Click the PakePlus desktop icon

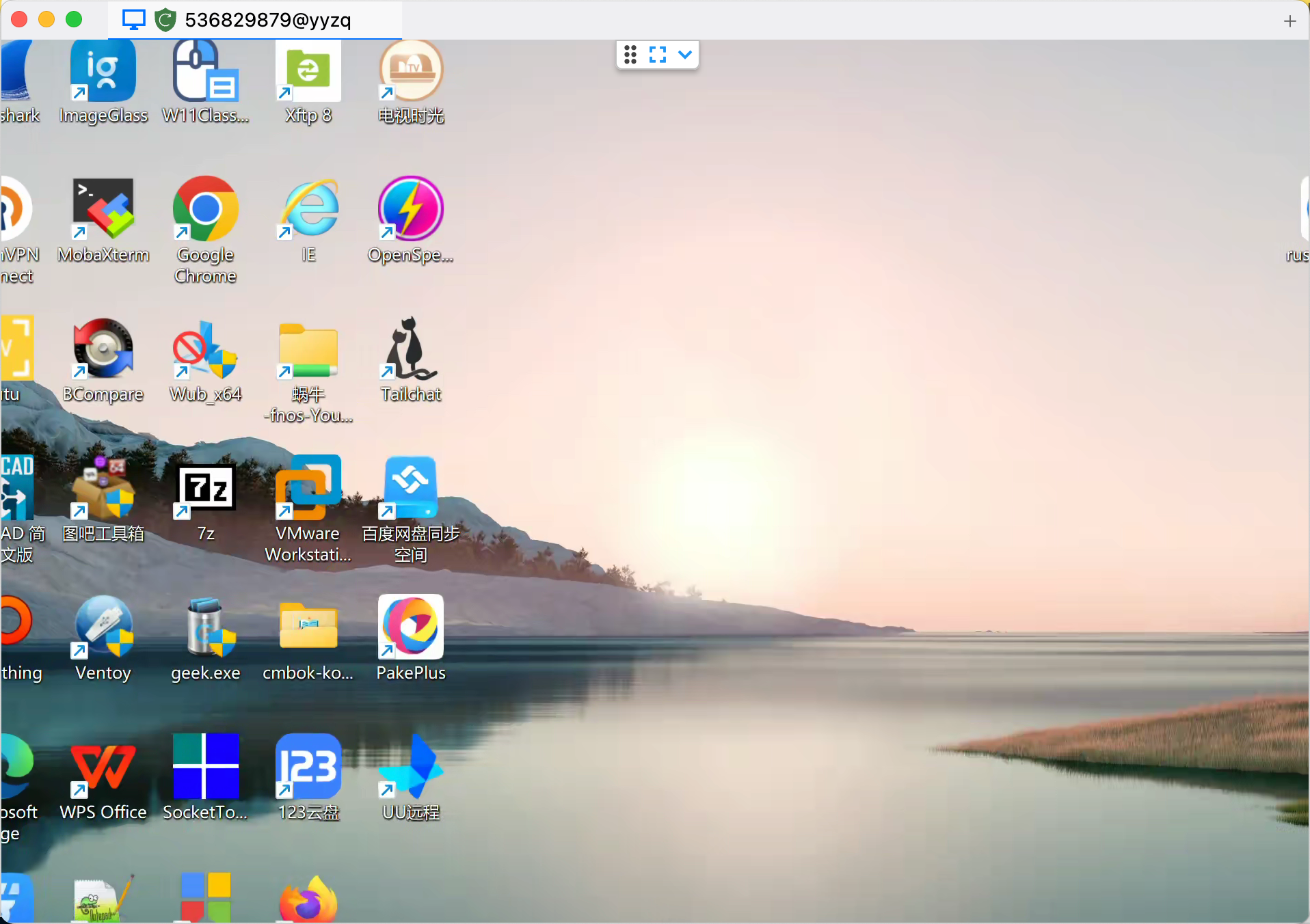[x=410, y=627]
